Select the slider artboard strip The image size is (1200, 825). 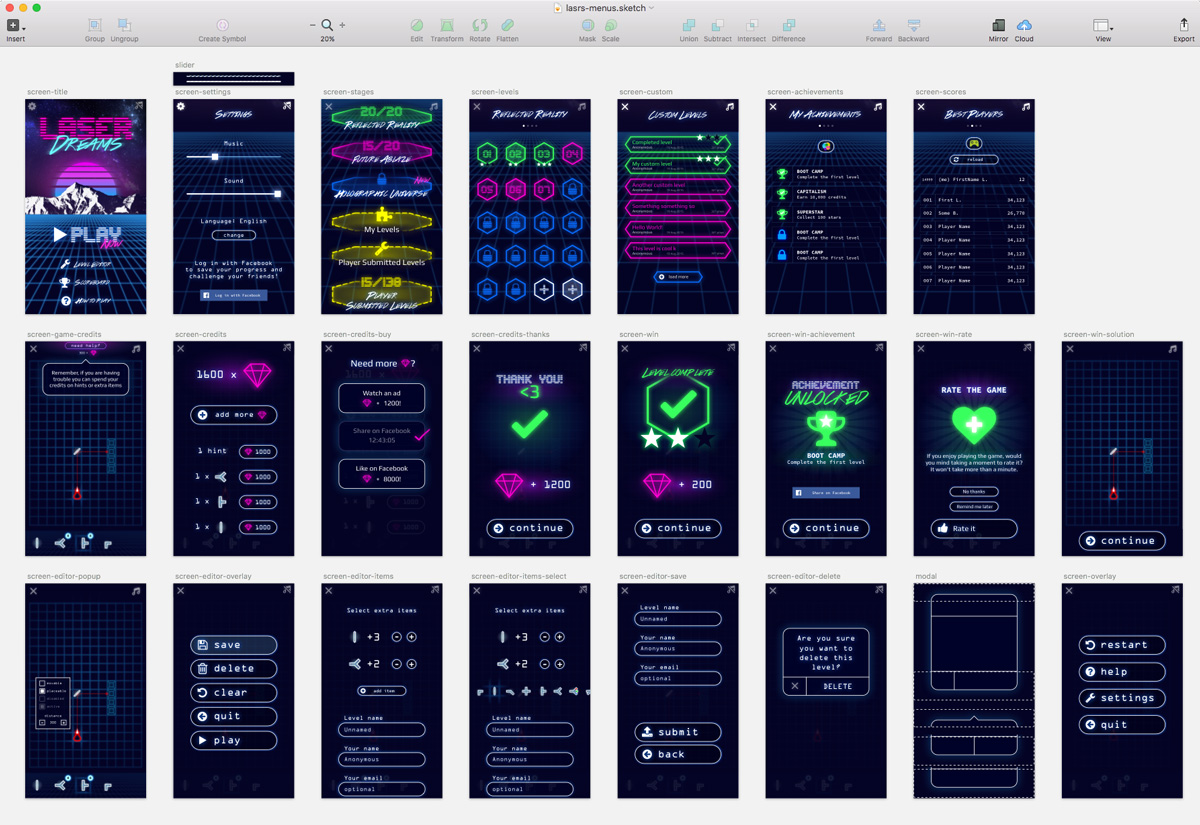[234, 78]
